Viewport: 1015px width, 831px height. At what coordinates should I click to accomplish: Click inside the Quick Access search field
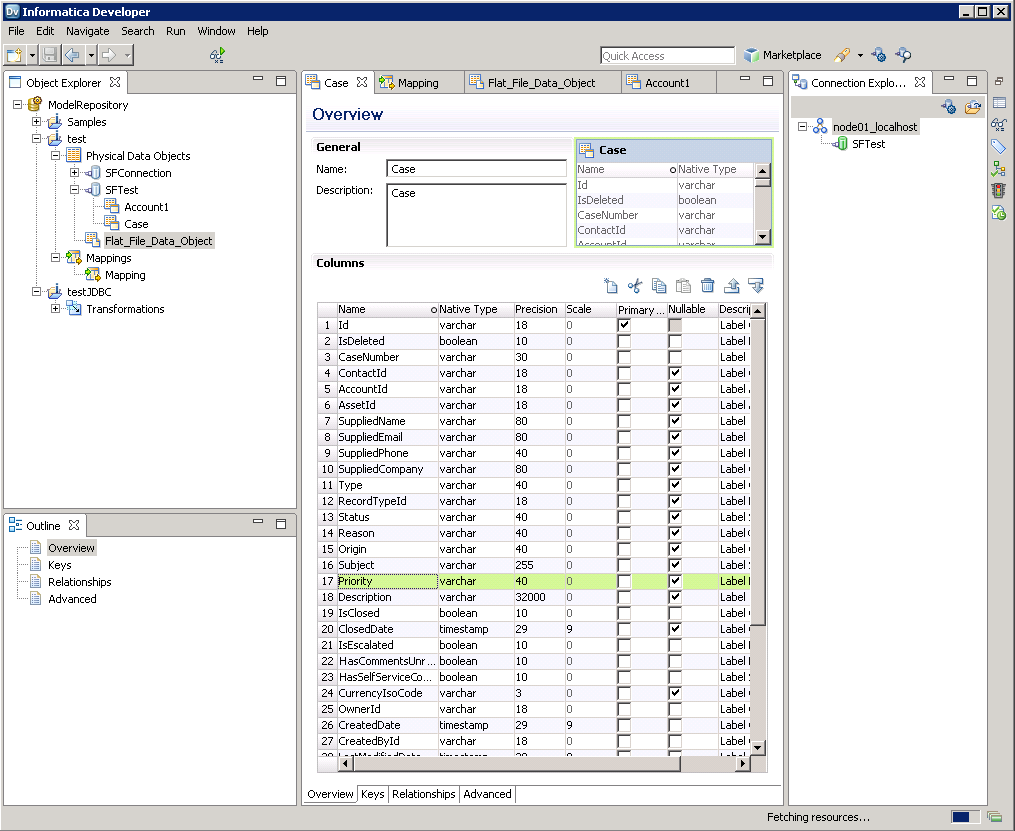(666, 55)
